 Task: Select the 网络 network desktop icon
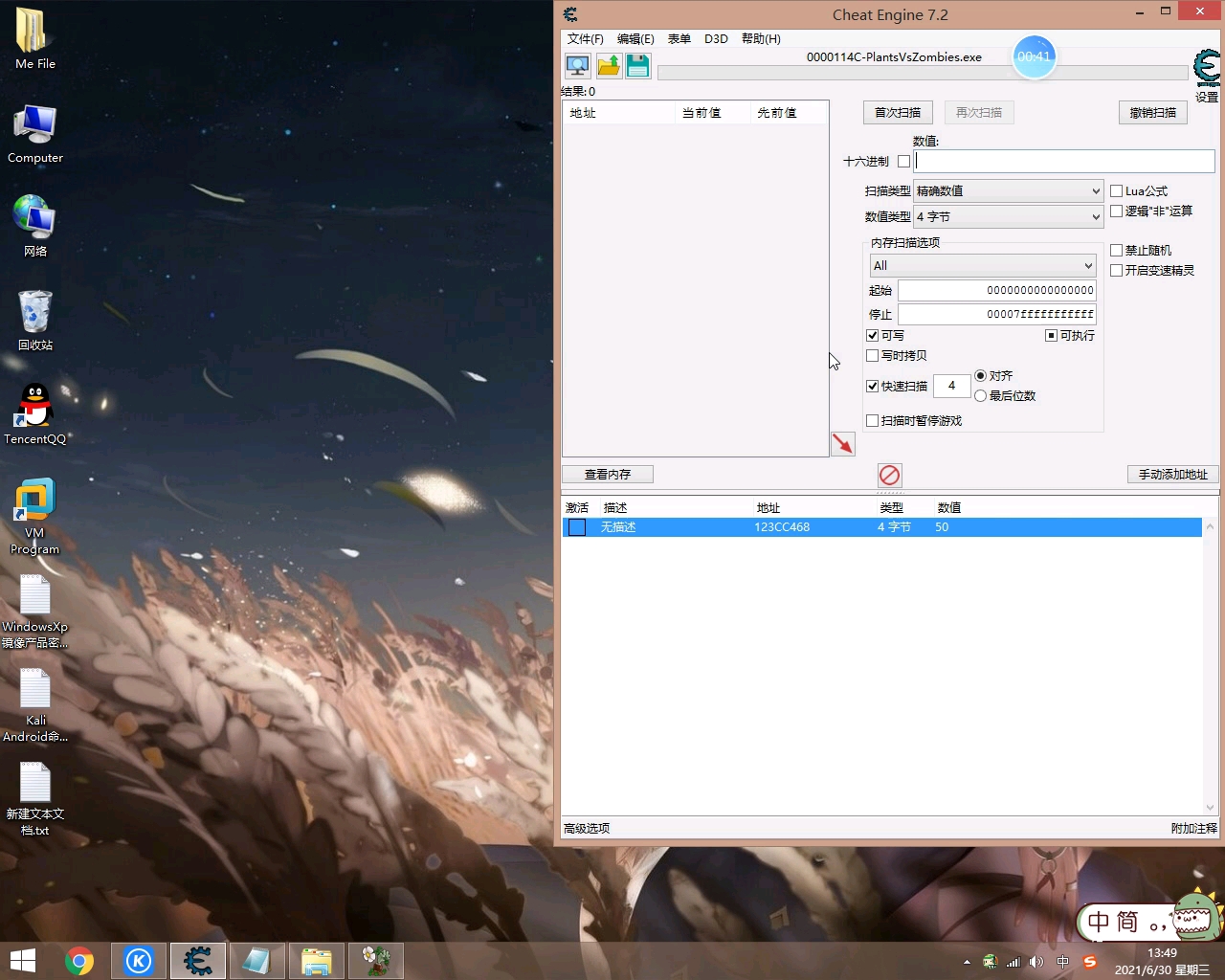tap(35, 226)
